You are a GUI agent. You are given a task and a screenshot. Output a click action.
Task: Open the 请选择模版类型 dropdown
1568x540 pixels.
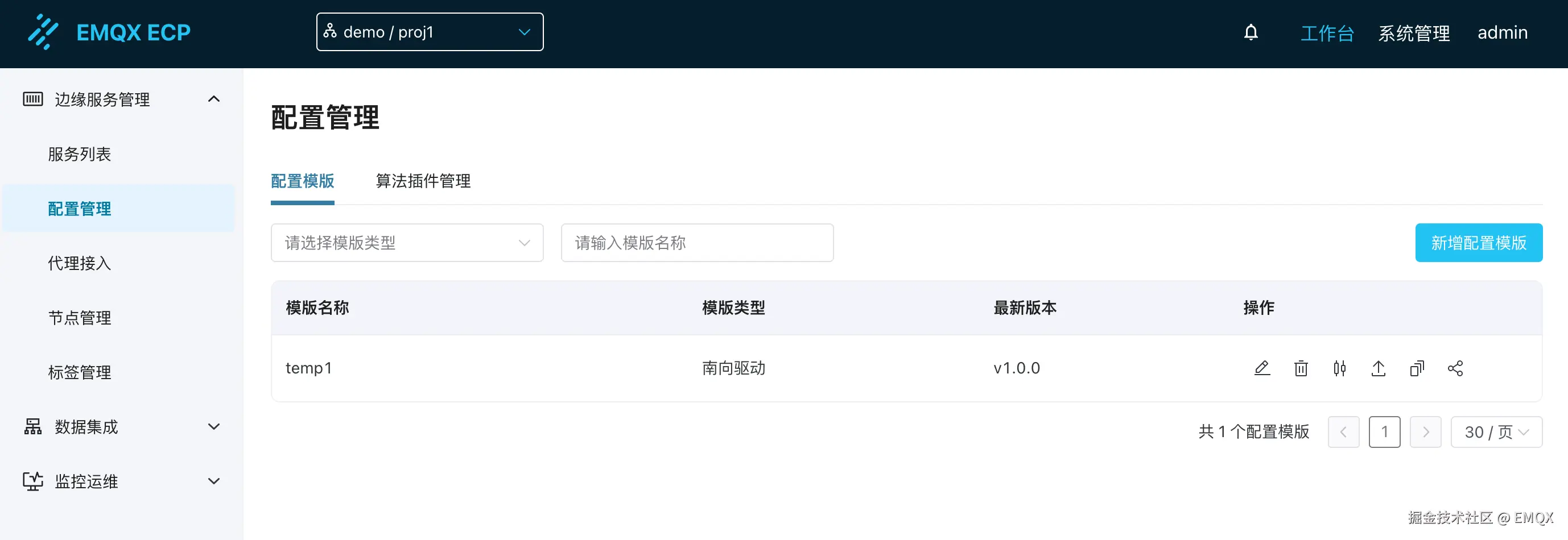[x=407, y=243]
